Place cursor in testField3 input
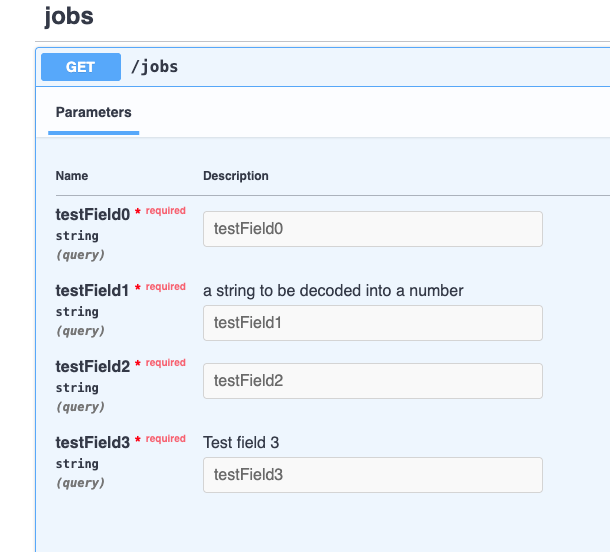The height and width of the screenshot is (552, 610). (372, 475)
